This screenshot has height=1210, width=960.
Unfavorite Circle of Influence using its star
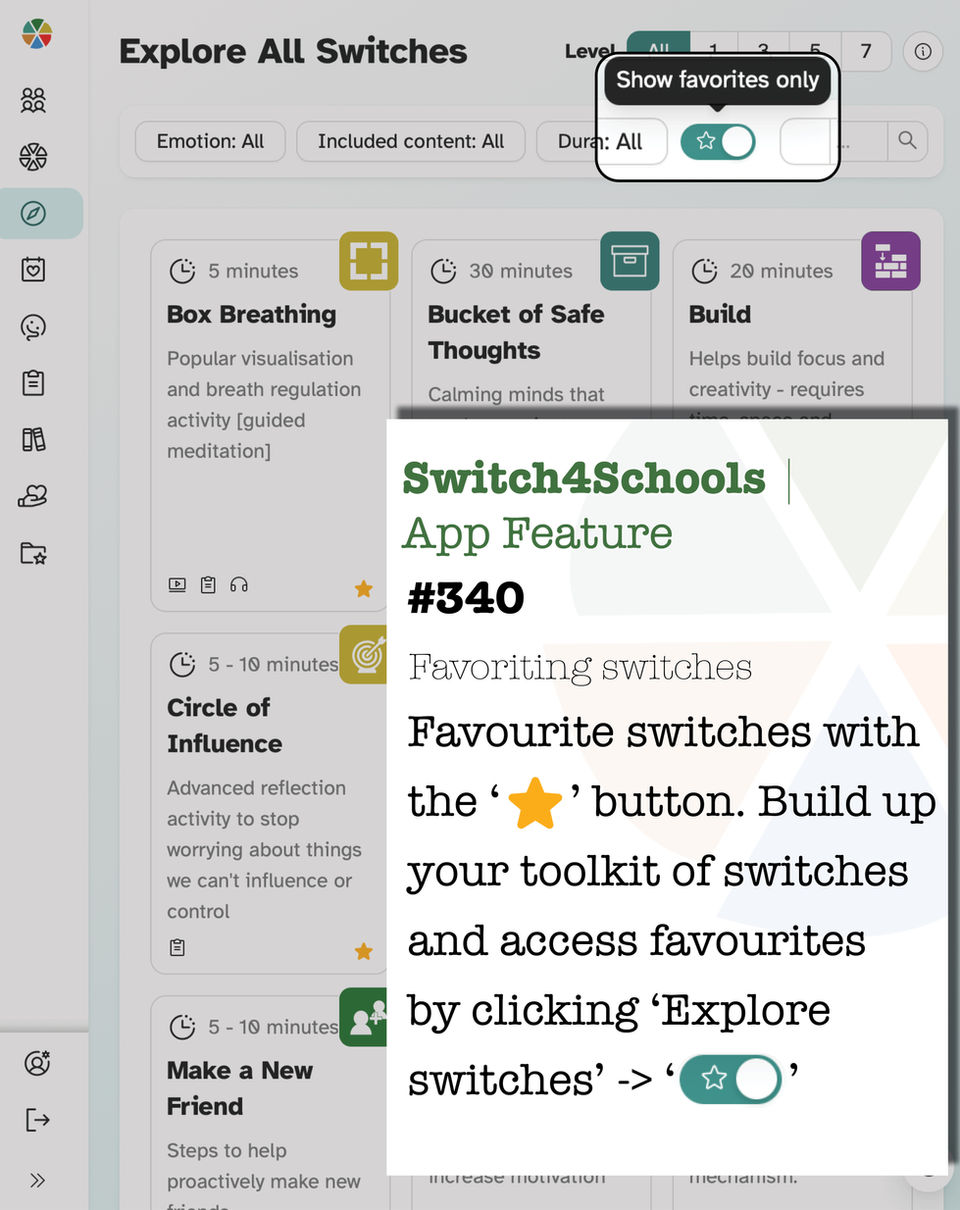point(363,951)
